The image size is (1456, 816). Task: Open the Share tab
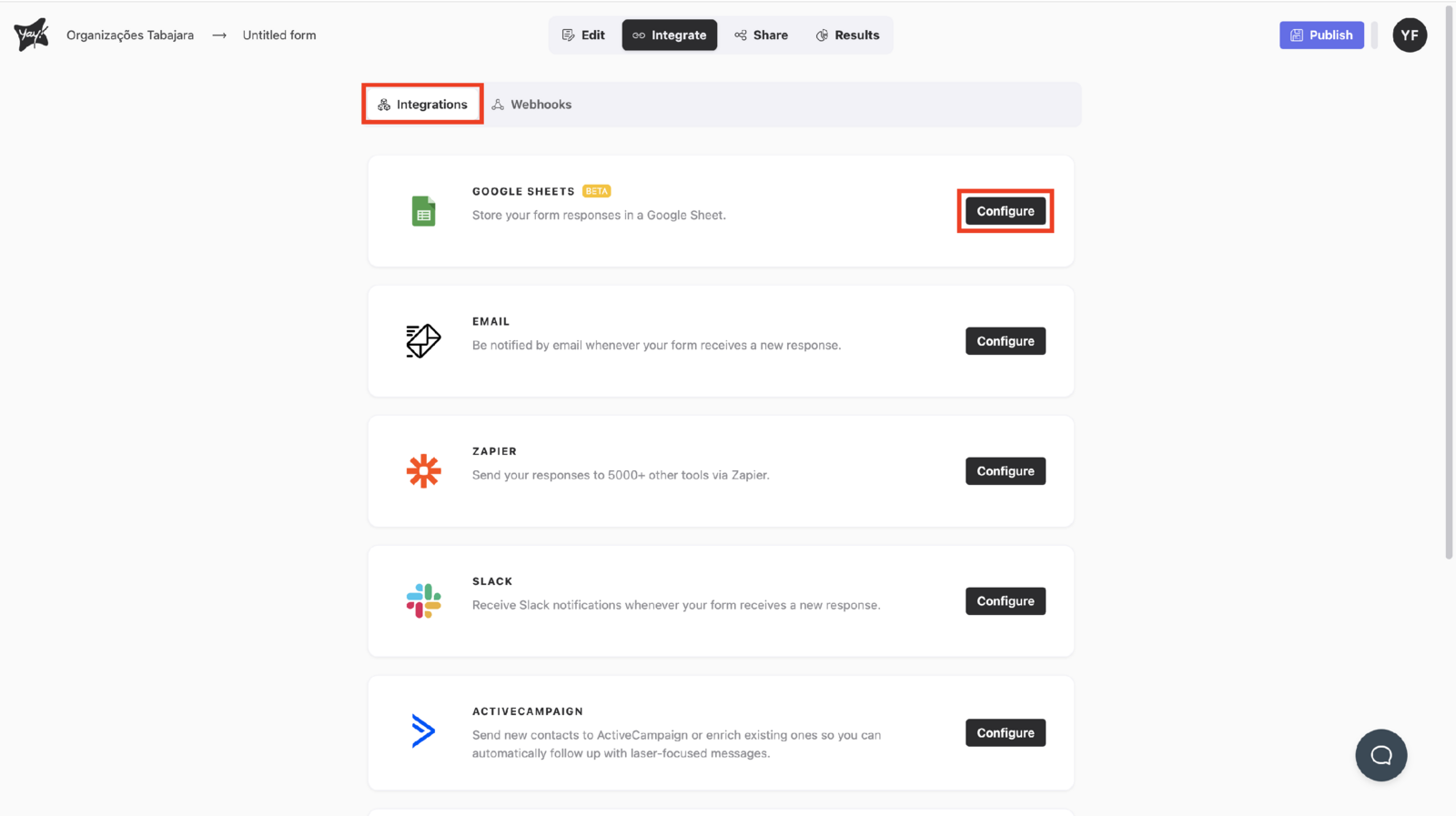click(x=761, y=35)
